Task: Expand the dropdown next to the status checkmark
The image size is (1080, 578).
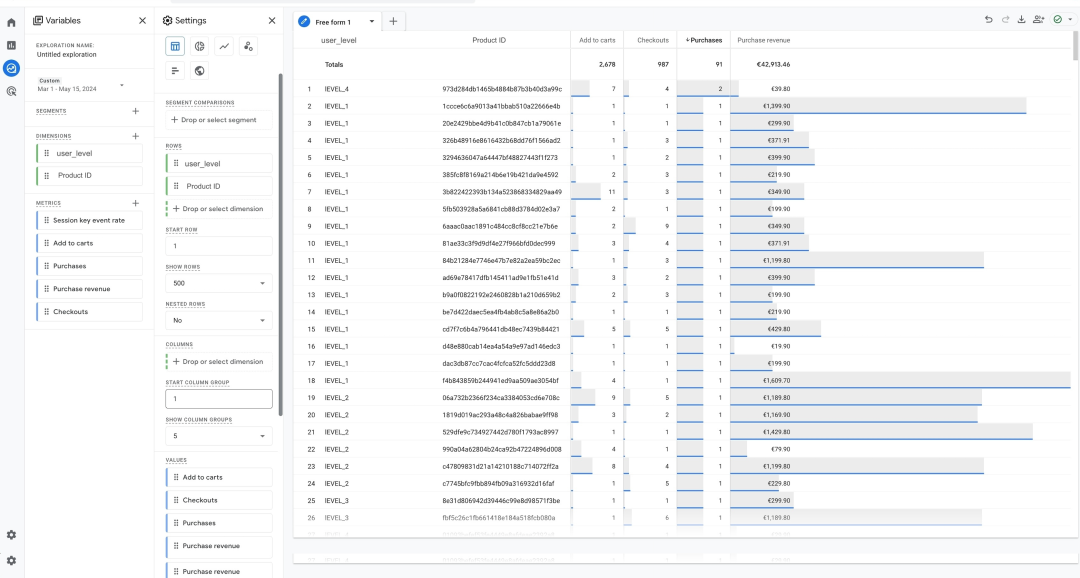Action: click(x=1070, y=19)
